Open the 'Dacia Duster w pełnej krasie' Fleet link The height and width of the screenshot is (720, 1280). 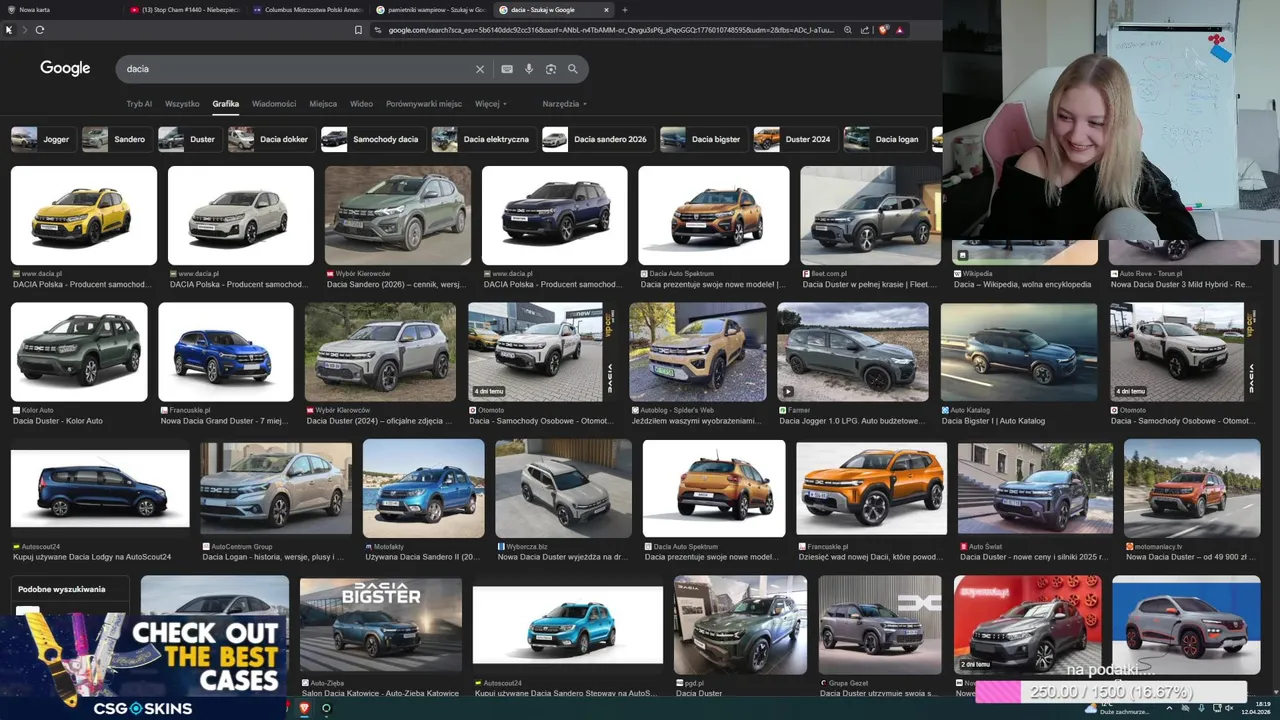coord(870,284)
